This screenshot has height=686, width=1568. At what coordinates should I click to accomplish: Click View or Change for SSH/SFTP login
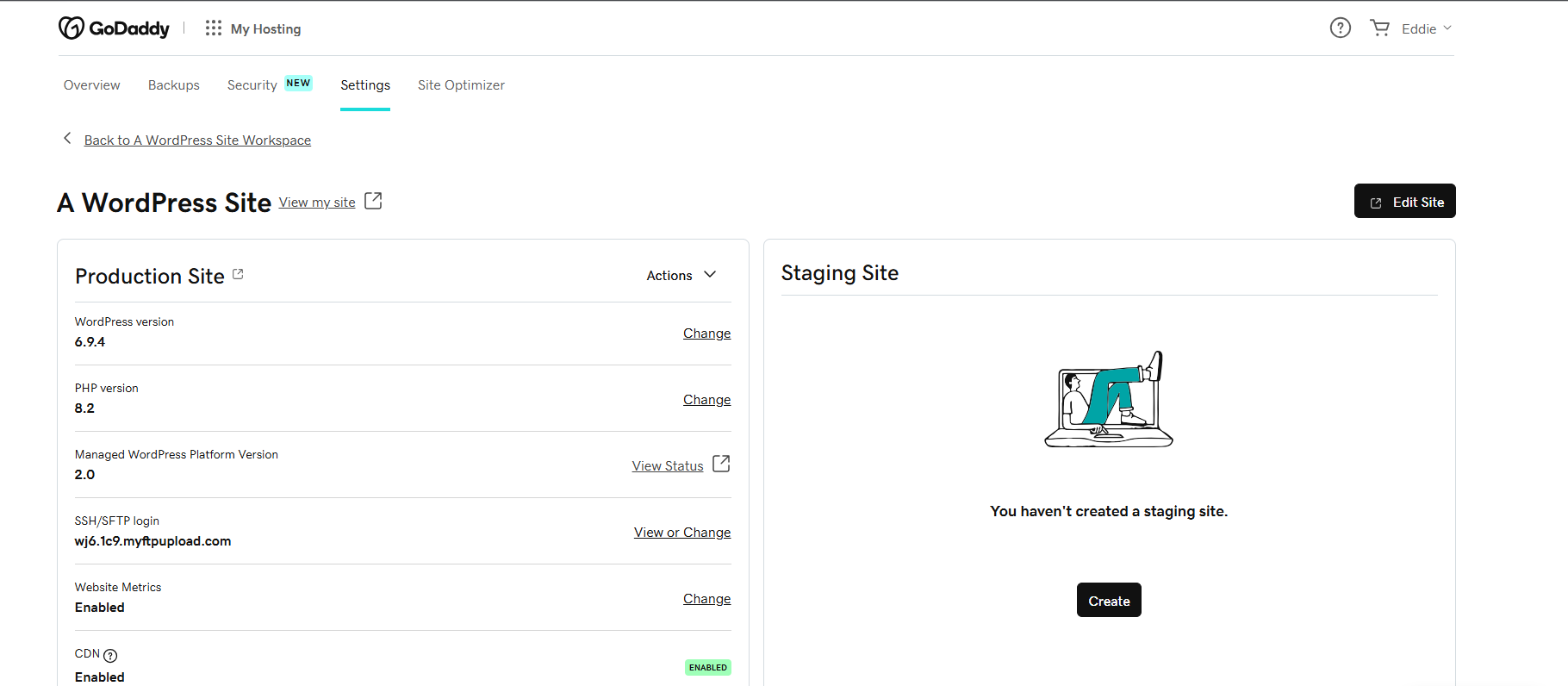click(x=682, y=532)
